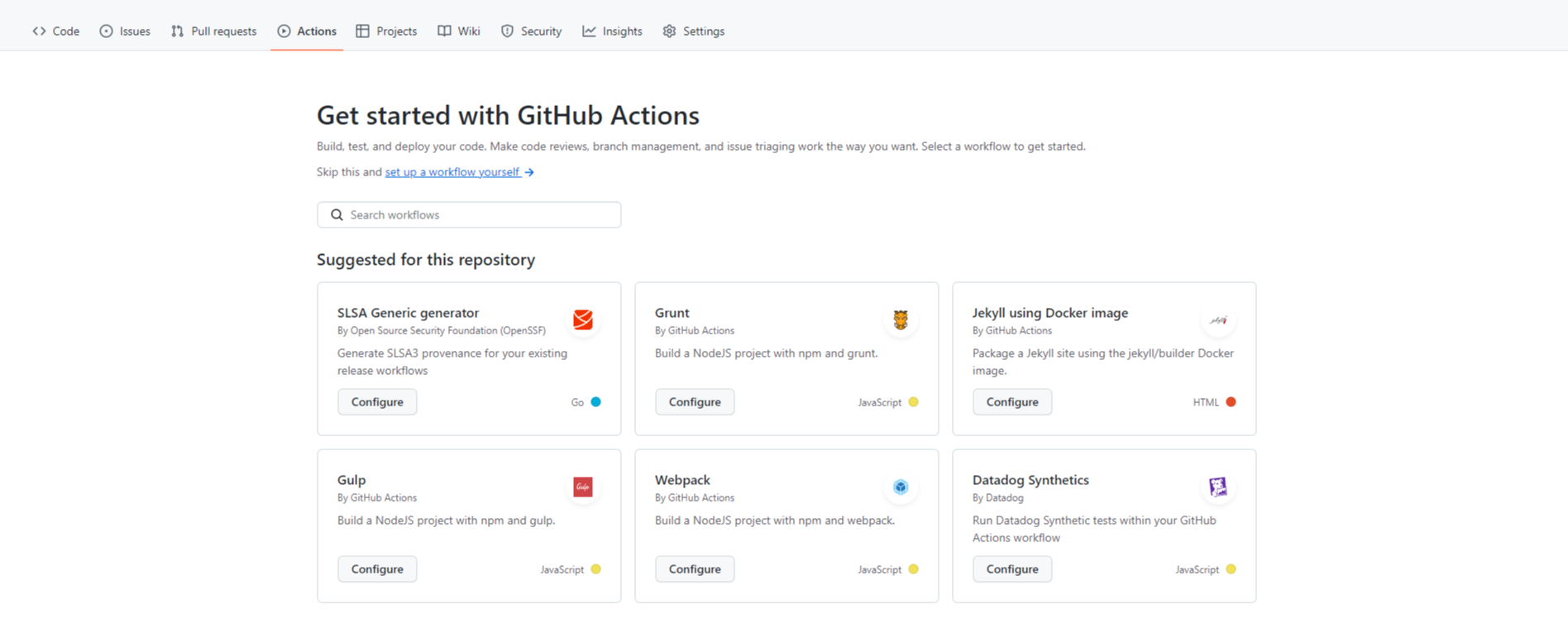Viewport: 1568px width, 624px height.
Task: Click the SLSA Generic generator logo icon
Action: point(583,319)
